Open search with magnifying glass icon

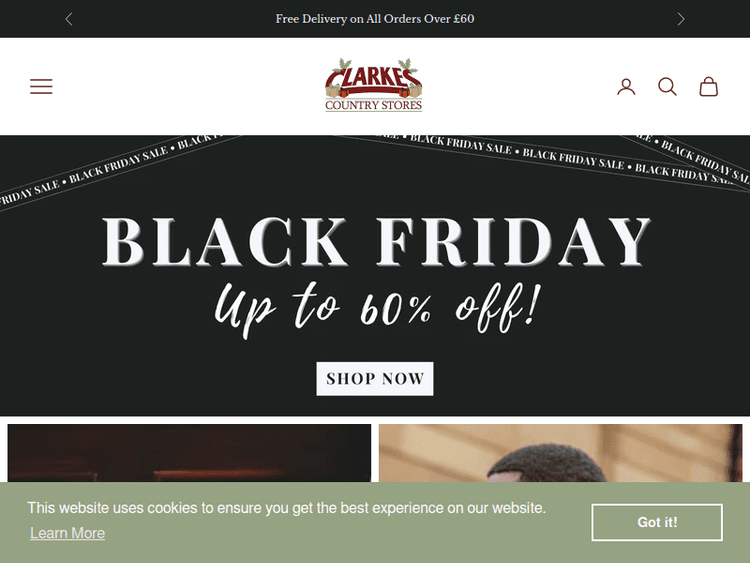point(667,87)
